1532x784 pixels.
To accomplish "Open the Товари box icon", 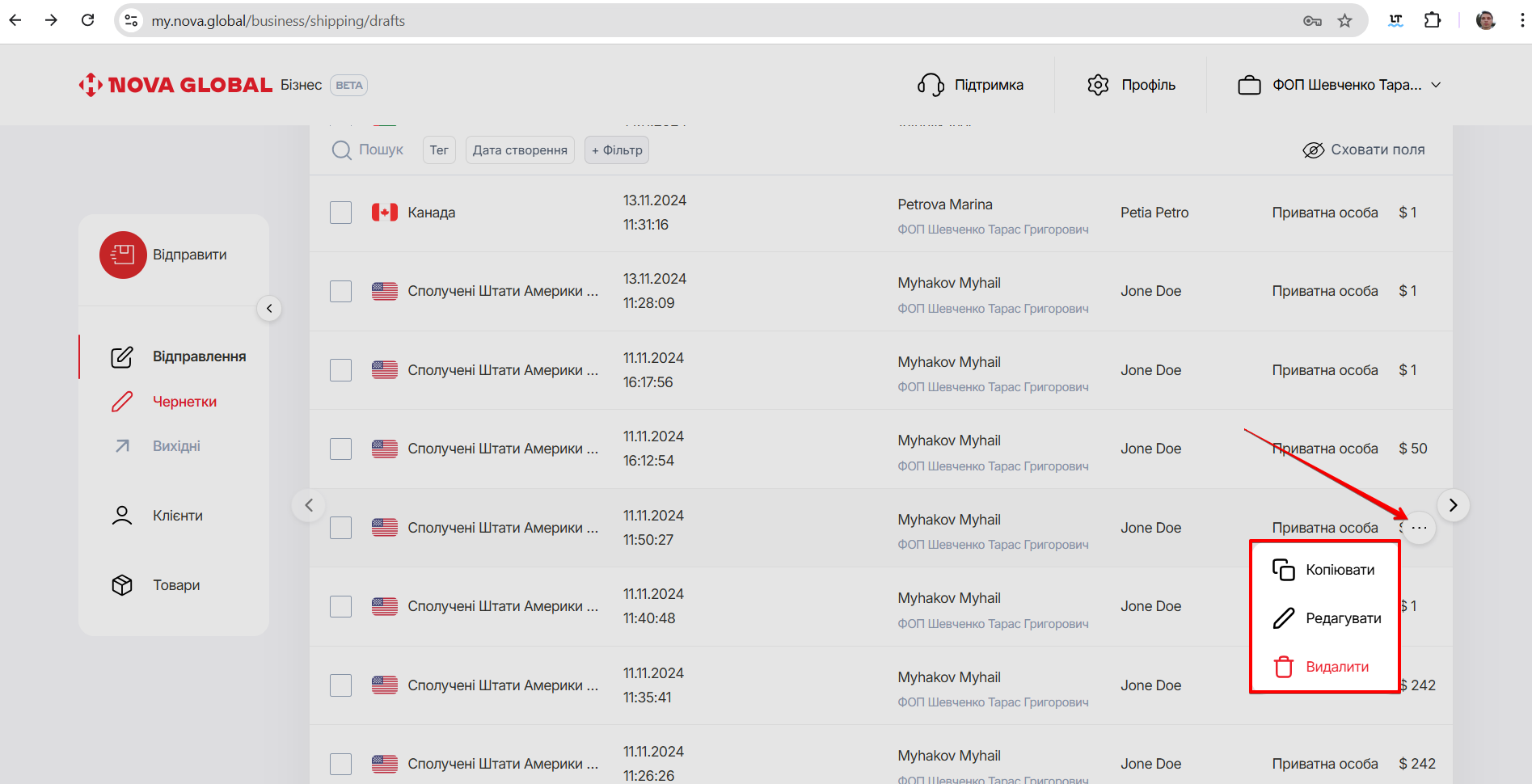I will [x=122, y=585].
